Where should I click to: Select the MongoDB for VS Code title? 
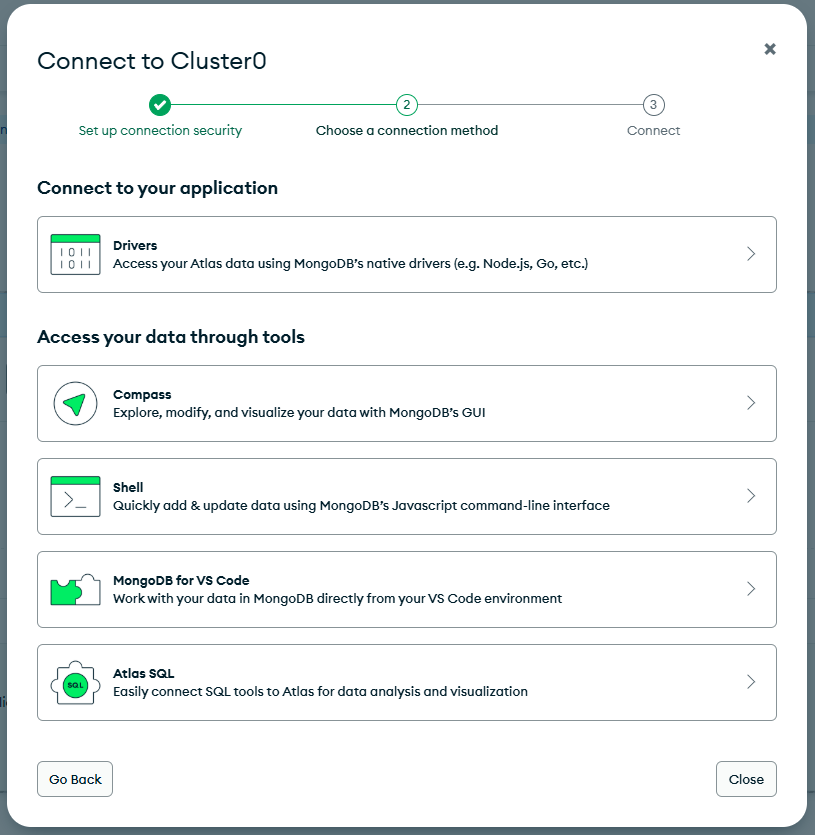(181, 580)
